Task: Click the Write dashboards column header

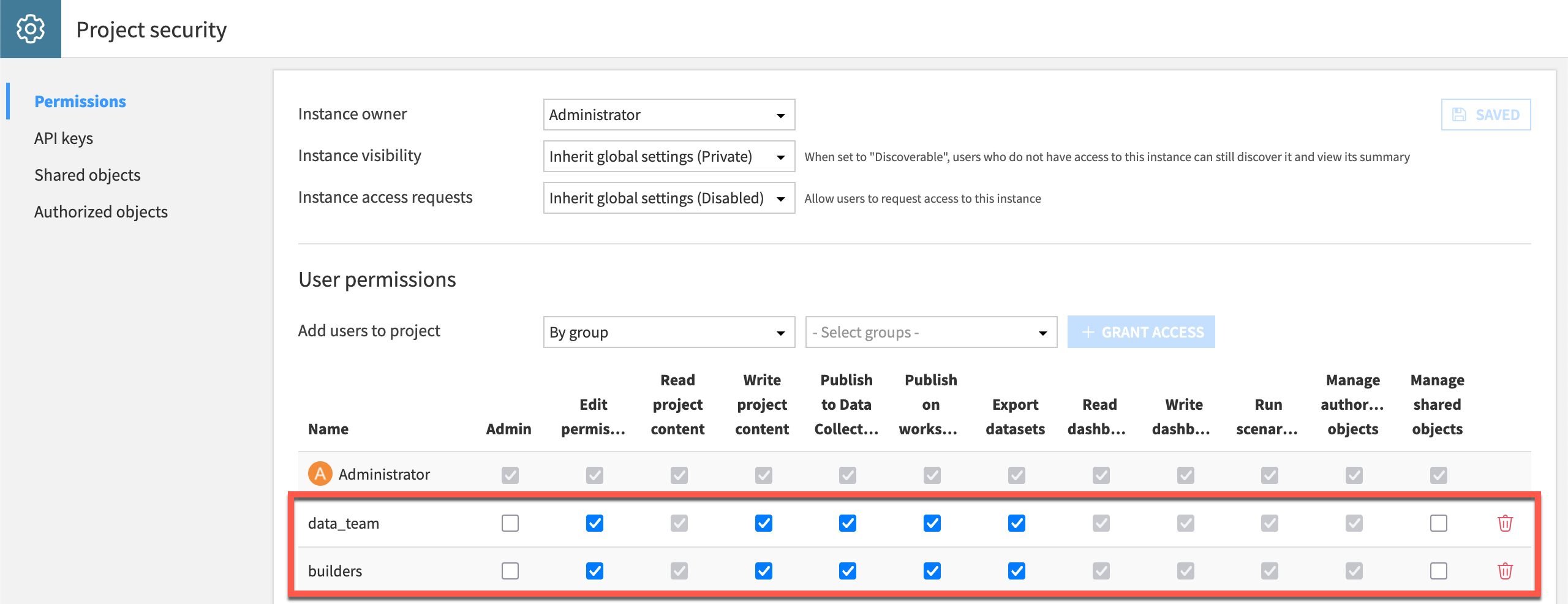Action: click(1182, 417)
